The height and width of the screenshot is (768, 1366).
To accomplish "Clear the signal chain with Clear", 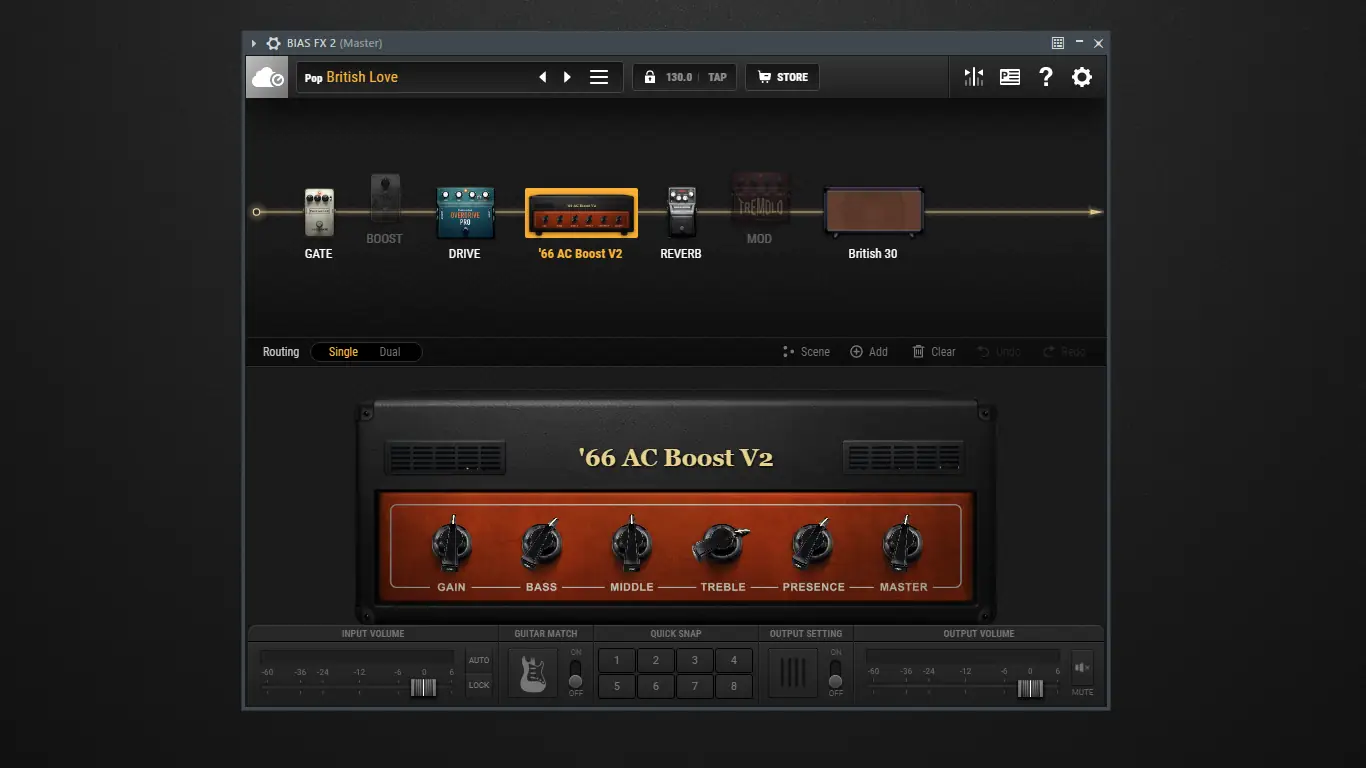I will (934, 352).
